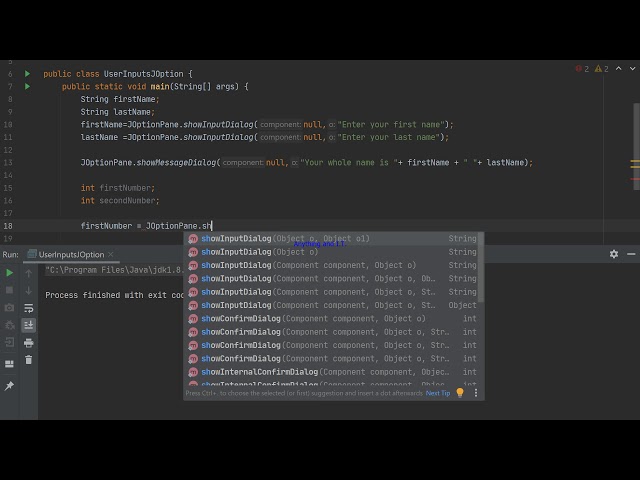Run main method from gutter arrow
640x480 pixels.
coord(27,87)
